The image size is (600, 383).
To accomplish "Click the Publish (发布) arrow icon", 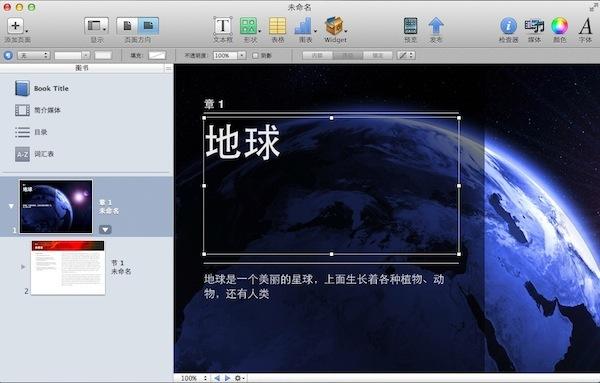I will coord(436,26).
